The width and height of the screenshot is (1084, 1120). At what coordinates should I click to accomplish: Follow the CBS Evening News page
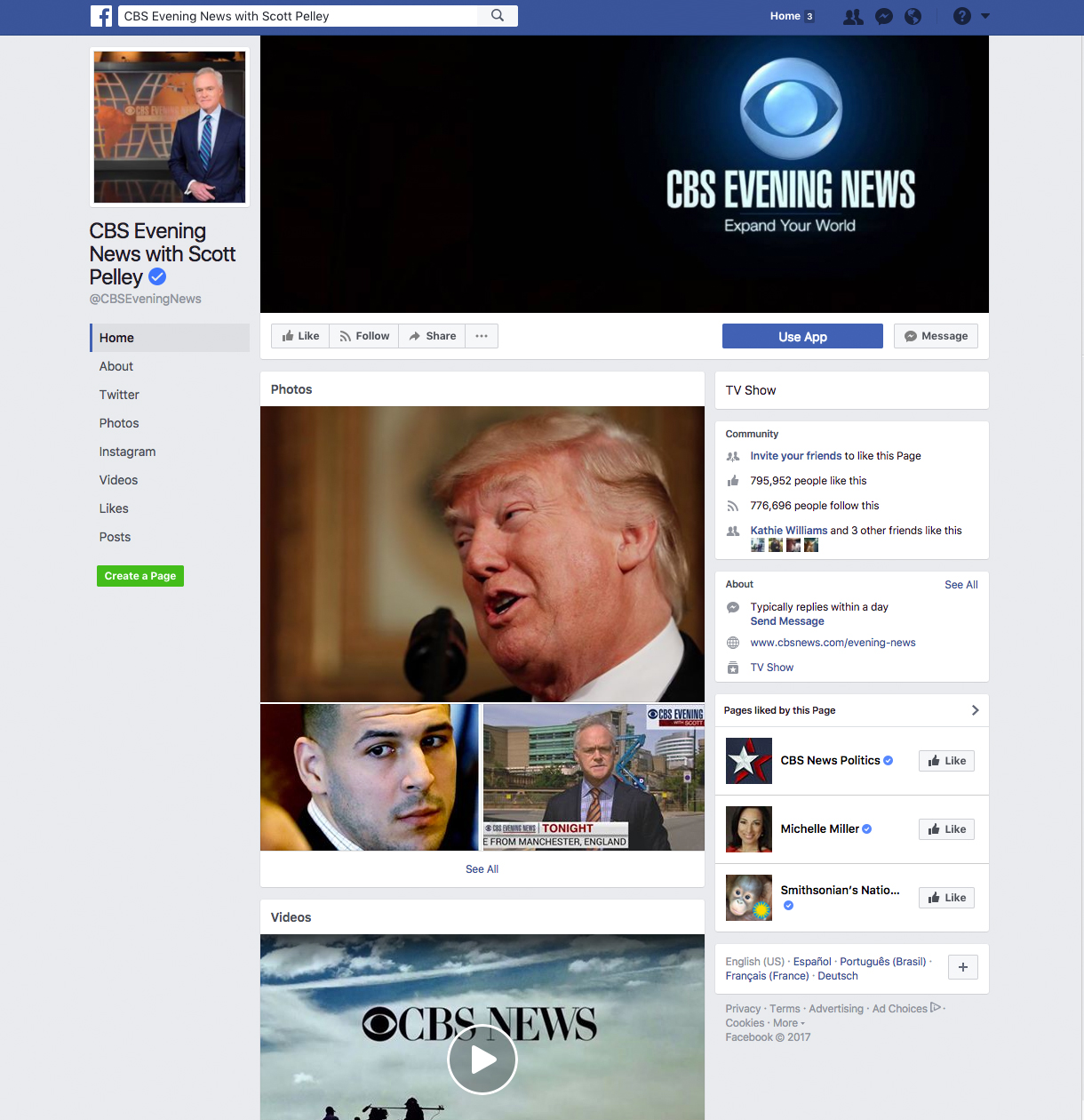click(x=364, y=336)
